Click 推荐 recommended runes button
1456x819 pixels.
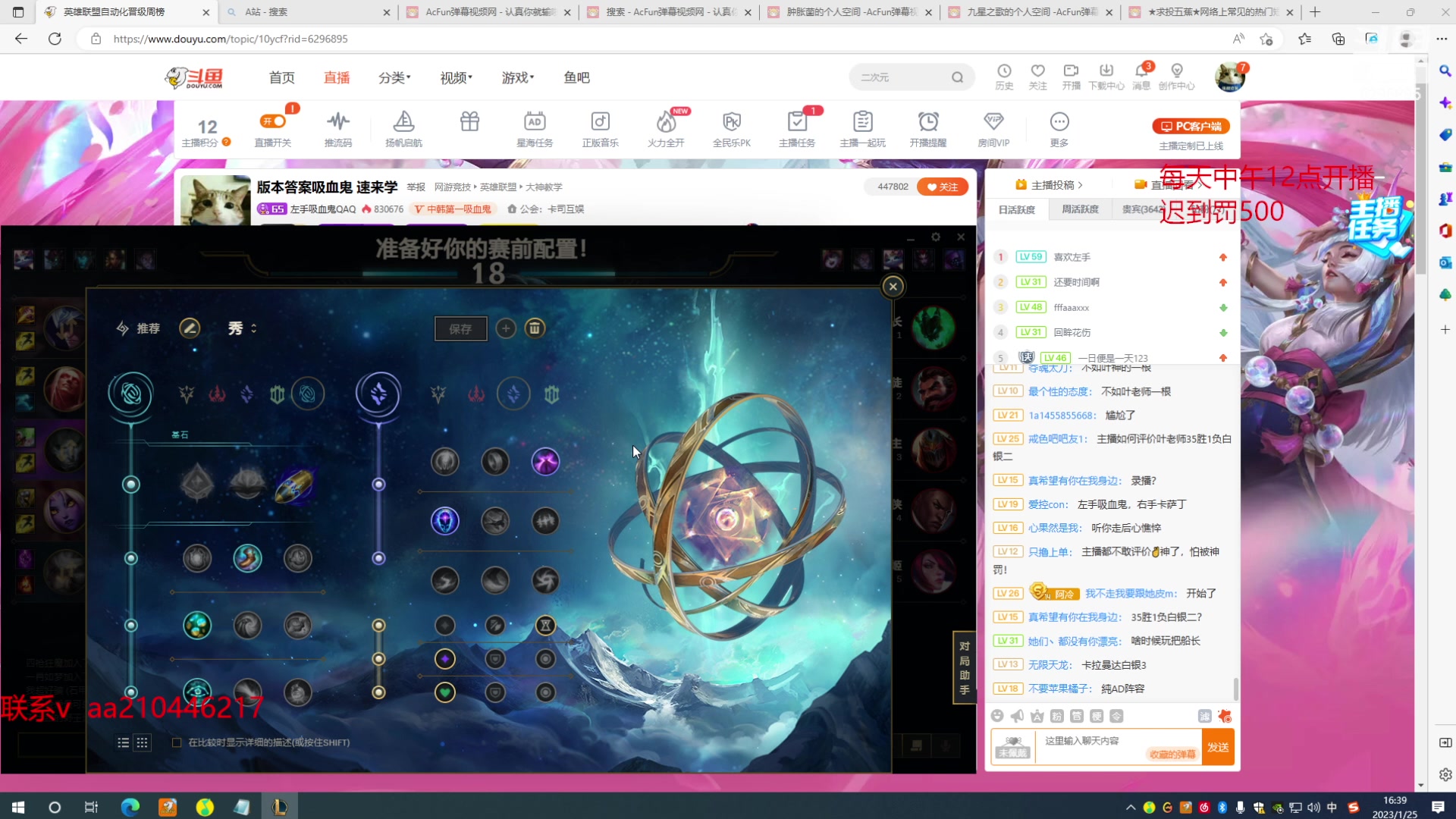click(138, 328)
